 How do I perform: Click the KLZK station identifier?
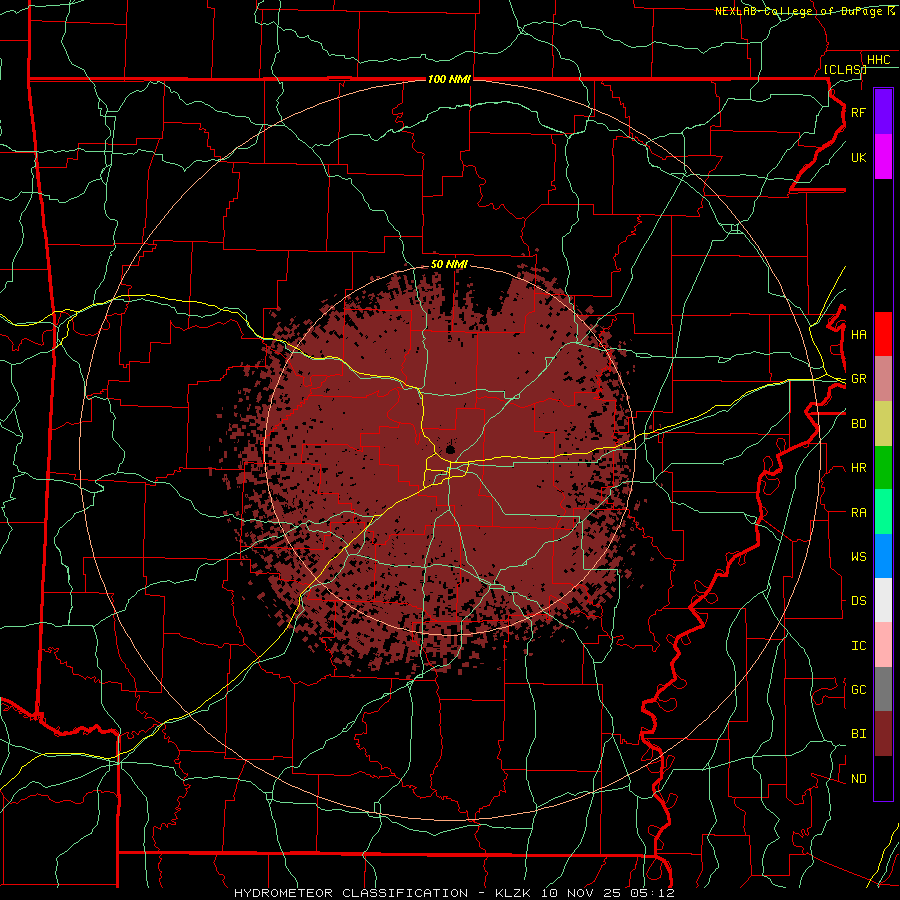[x=513, y=893]
